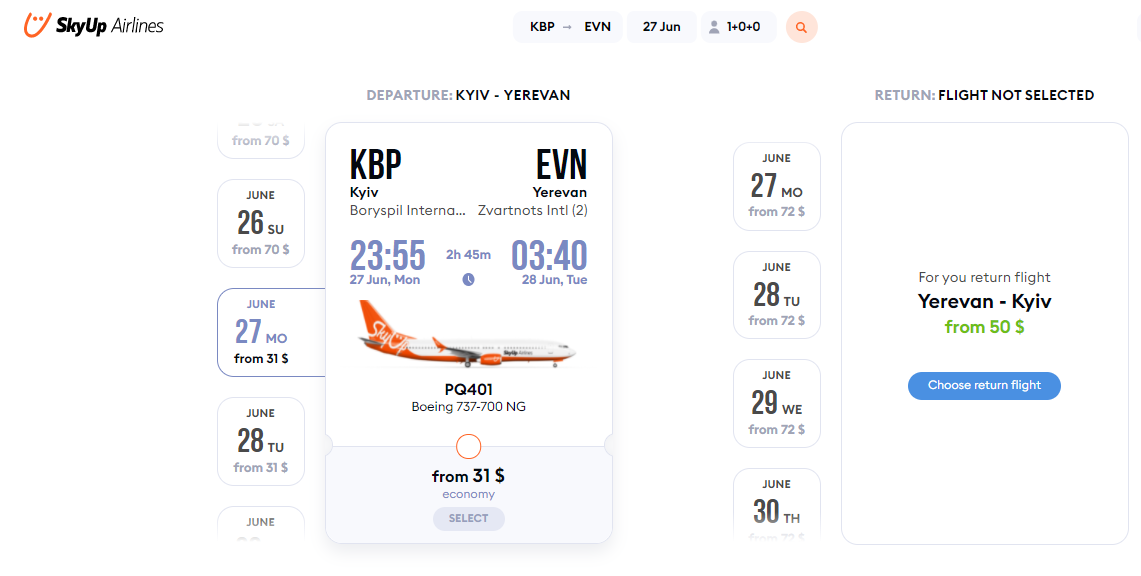Click the passenger person icon

click(714, 27)
